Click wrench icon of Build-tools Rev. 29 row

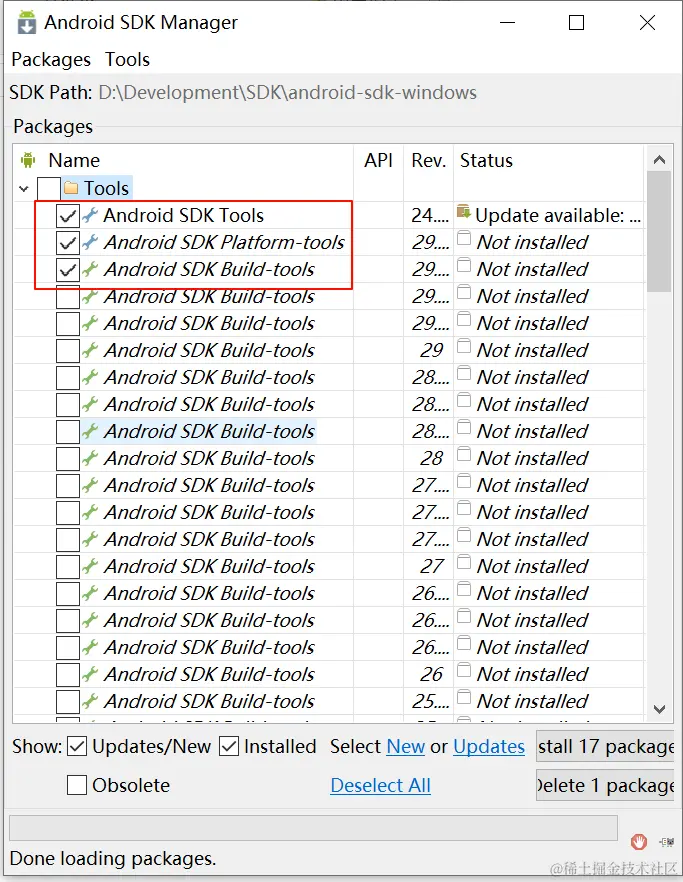[x=90, y=350]
